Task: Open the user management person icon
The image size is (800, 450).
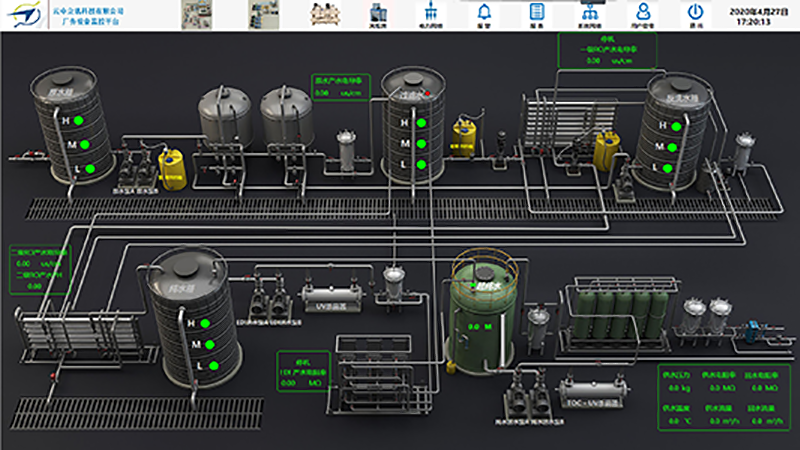Action: pyautogui.click(x=643, y=14)
